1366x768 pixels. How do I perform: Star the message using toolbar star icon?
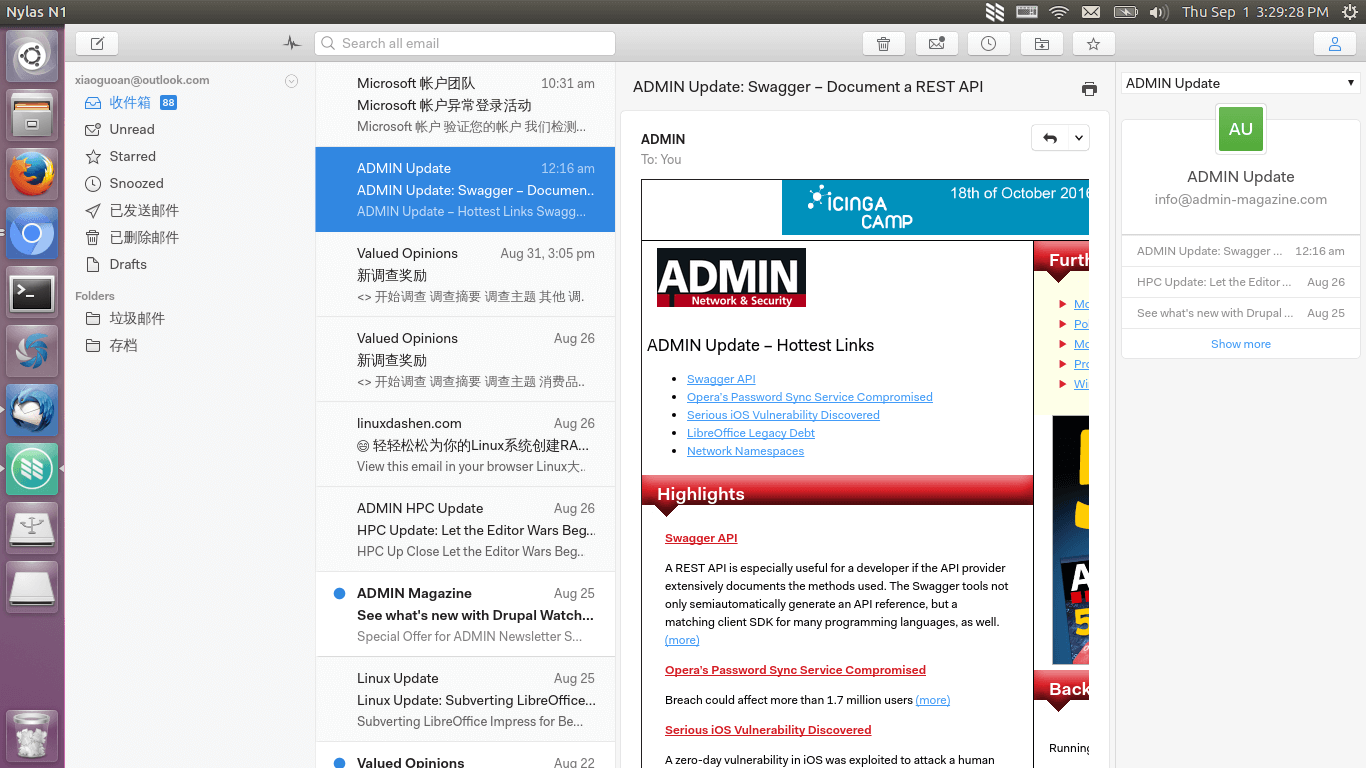pos(1093,44)
